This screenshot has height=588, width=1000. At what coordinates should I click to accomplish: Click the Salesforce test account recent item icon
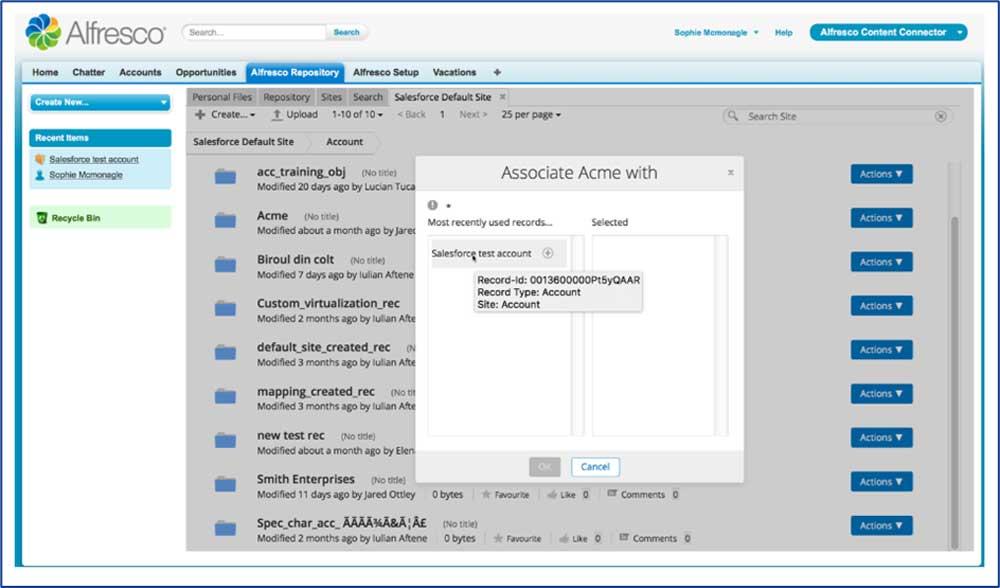(40, 159)
